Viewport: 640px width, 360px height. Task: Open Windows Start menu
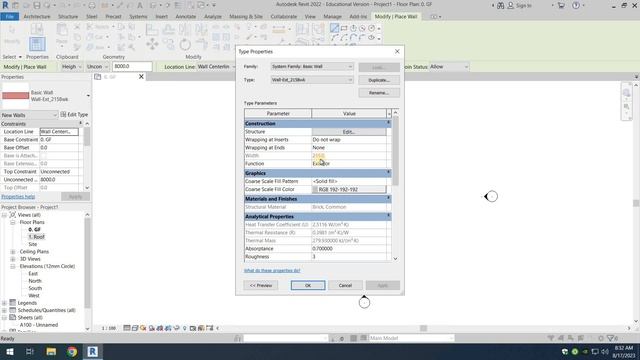coord(9,351)
